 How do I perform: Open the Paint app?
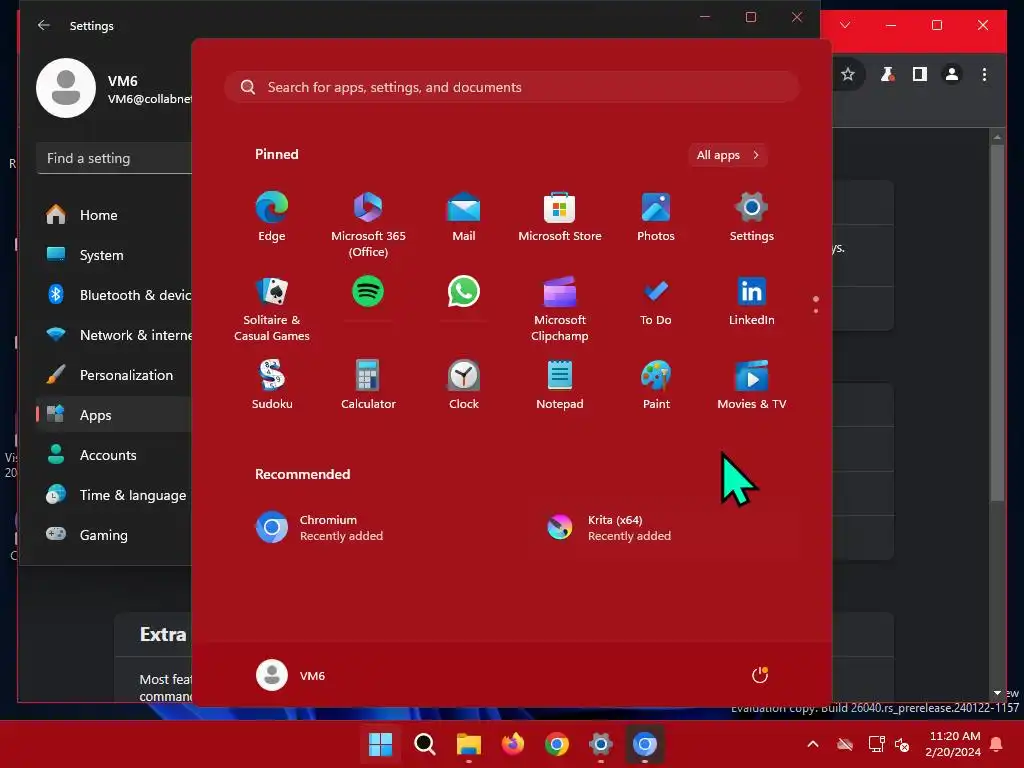click(x=656, y=385)
